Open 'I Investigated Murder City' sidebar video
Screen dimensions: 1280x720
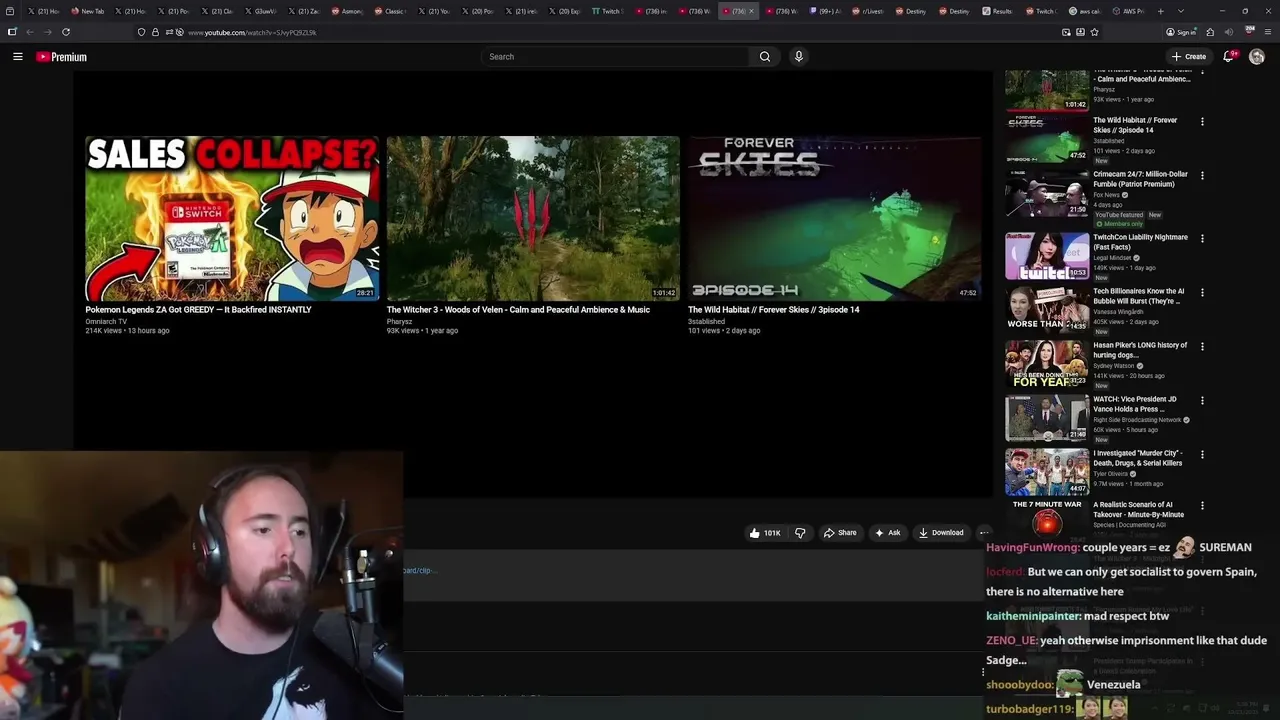click(1138, 458)
